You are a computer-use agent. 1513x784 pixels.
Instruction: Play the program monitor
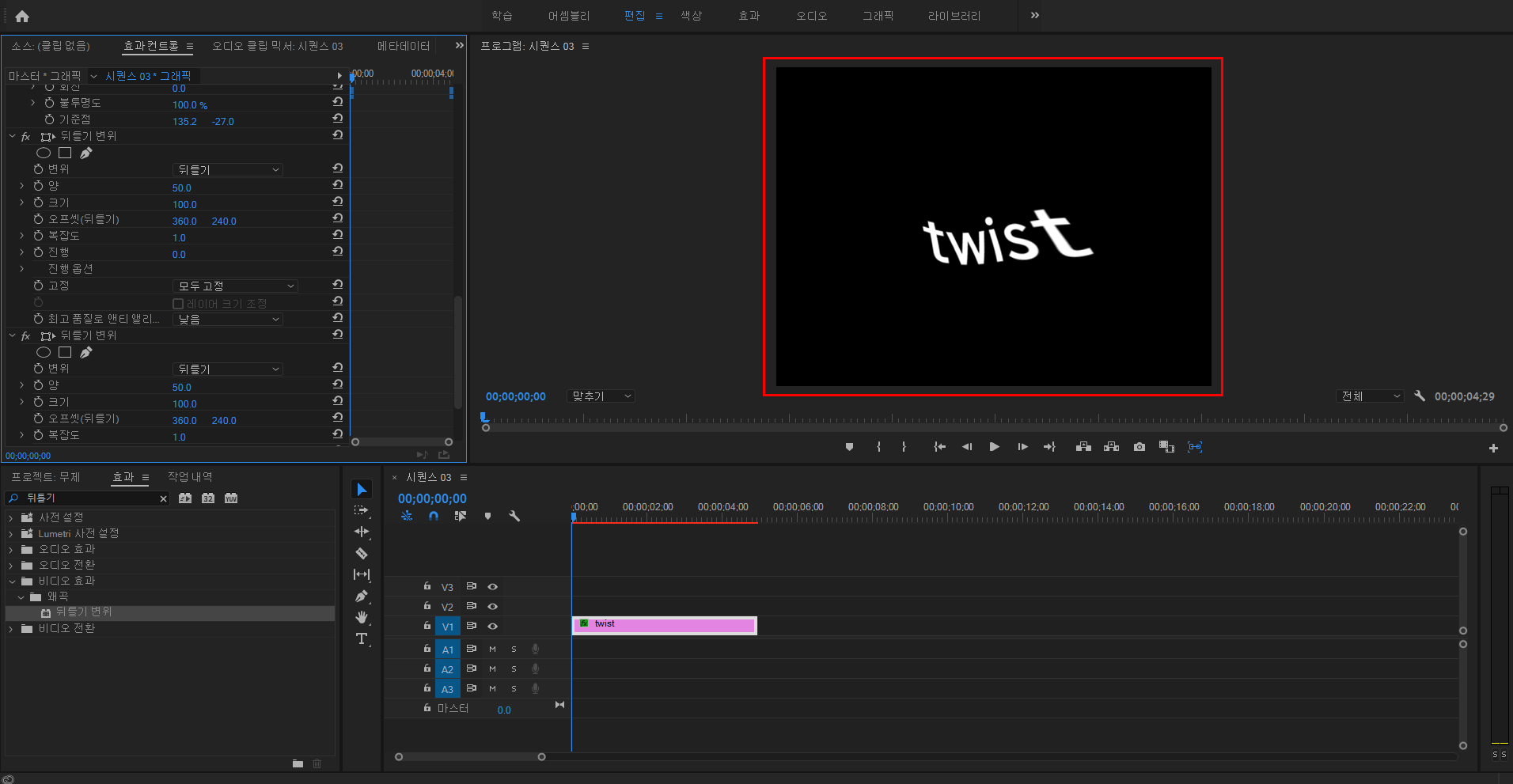pos(994,447)
